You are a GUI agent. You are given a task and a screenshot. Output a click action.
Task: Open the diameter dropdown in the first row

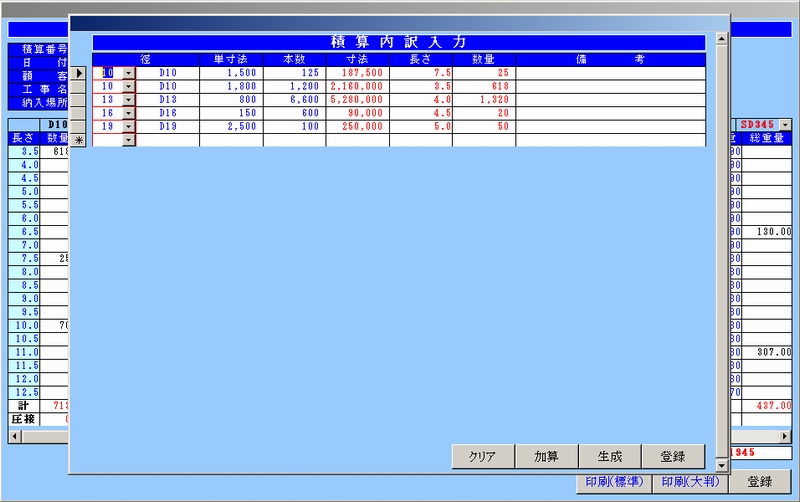point(128,73)
